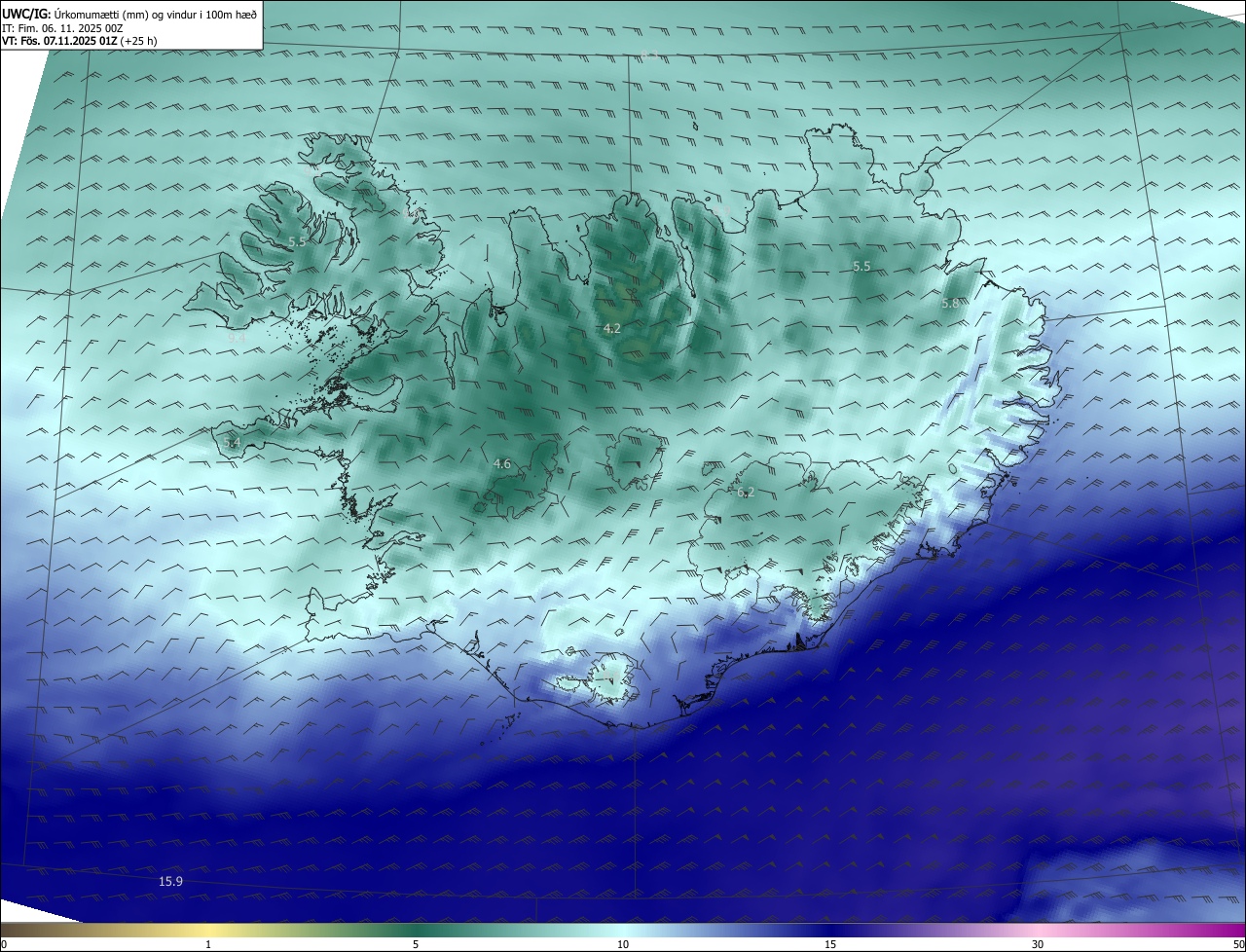
Task: Click the '5.5' value over the Westfjords peninsula
Action: [297, 240]
